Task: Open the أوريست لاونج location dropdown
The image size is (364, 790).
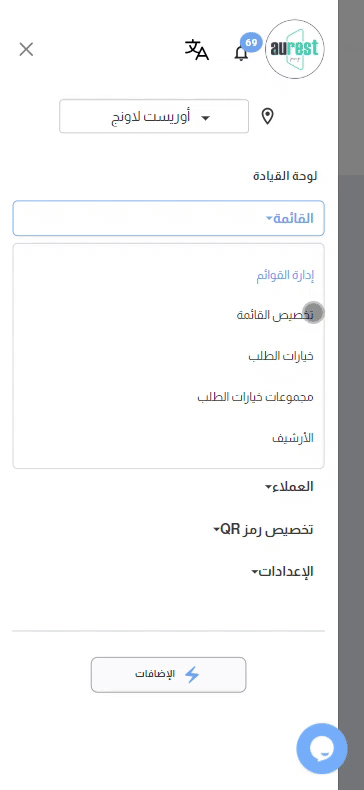Action: 154,116
